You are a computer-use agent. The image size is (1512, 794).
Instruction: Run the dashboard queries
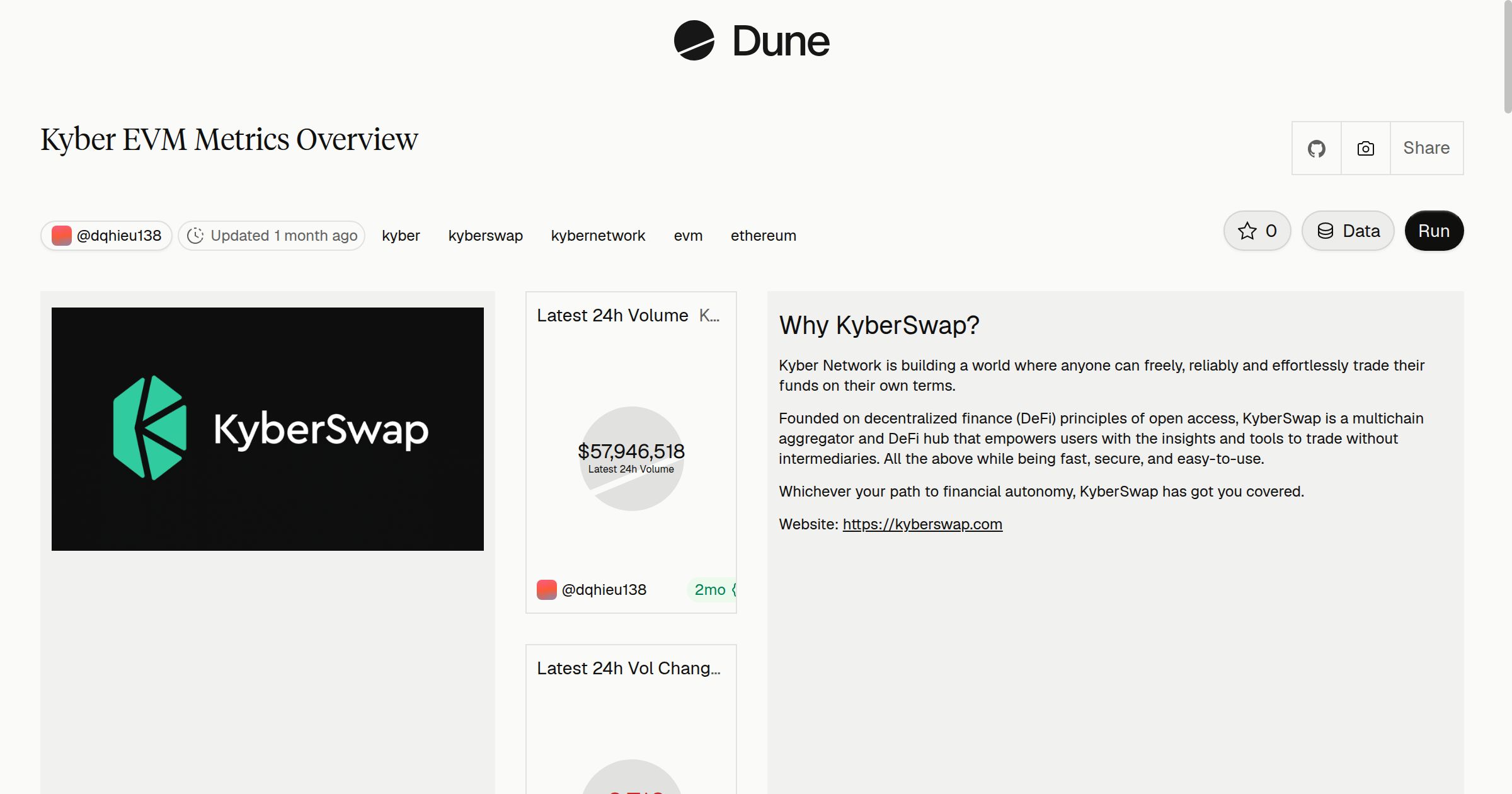tap(1434, 231)
